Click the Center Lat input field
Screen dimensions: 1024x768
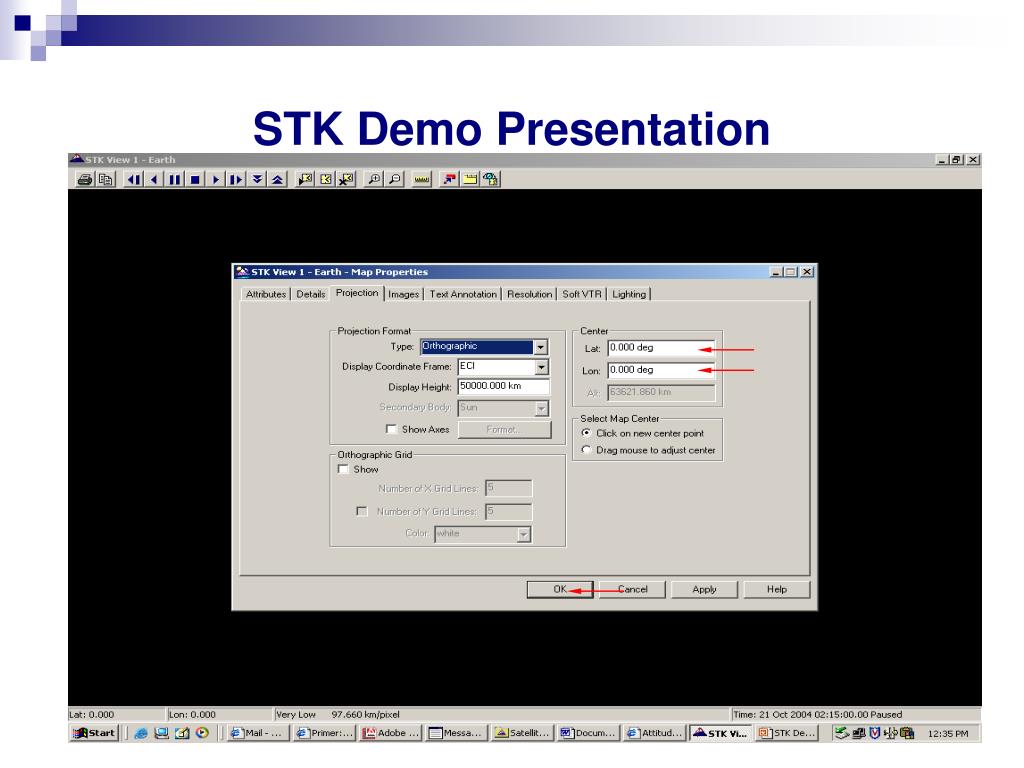[x=661, y=348]
